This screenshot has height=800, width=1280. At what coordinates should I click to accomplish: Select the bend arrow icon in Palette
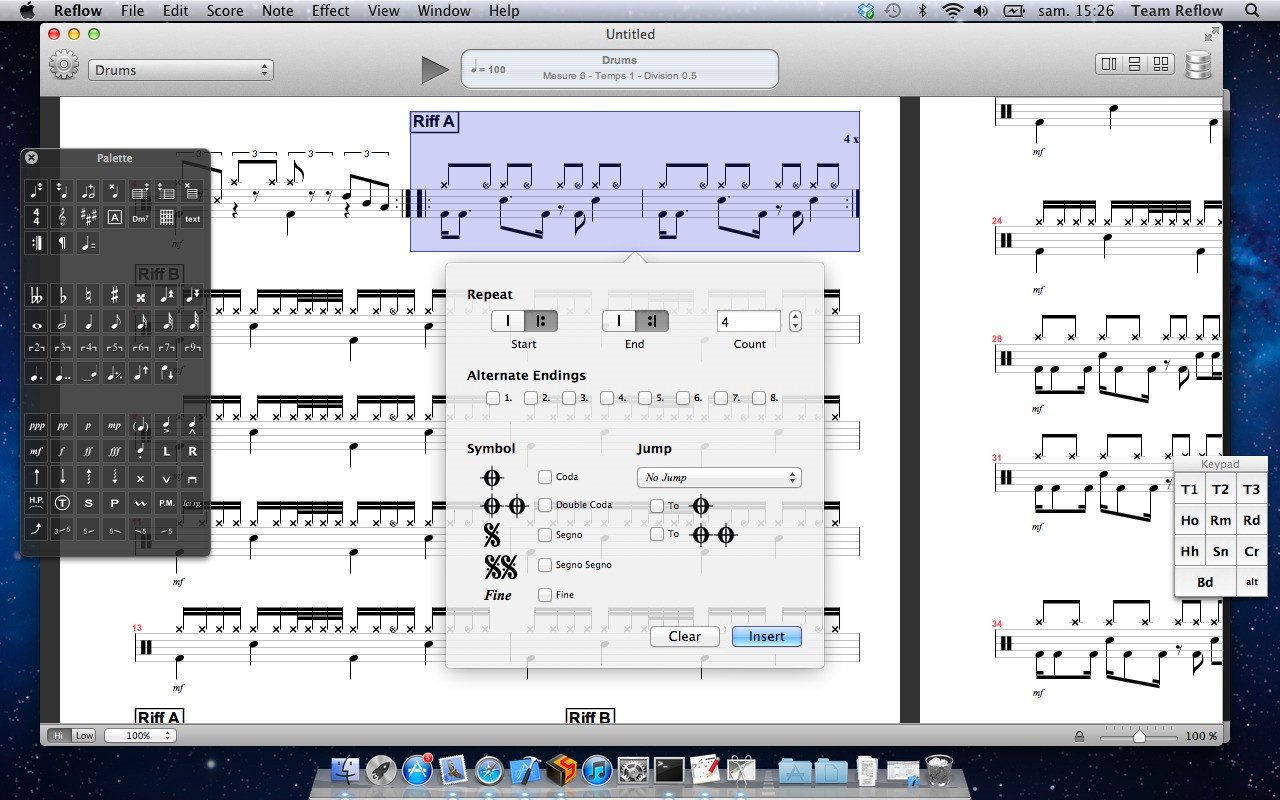click(37, 529)
